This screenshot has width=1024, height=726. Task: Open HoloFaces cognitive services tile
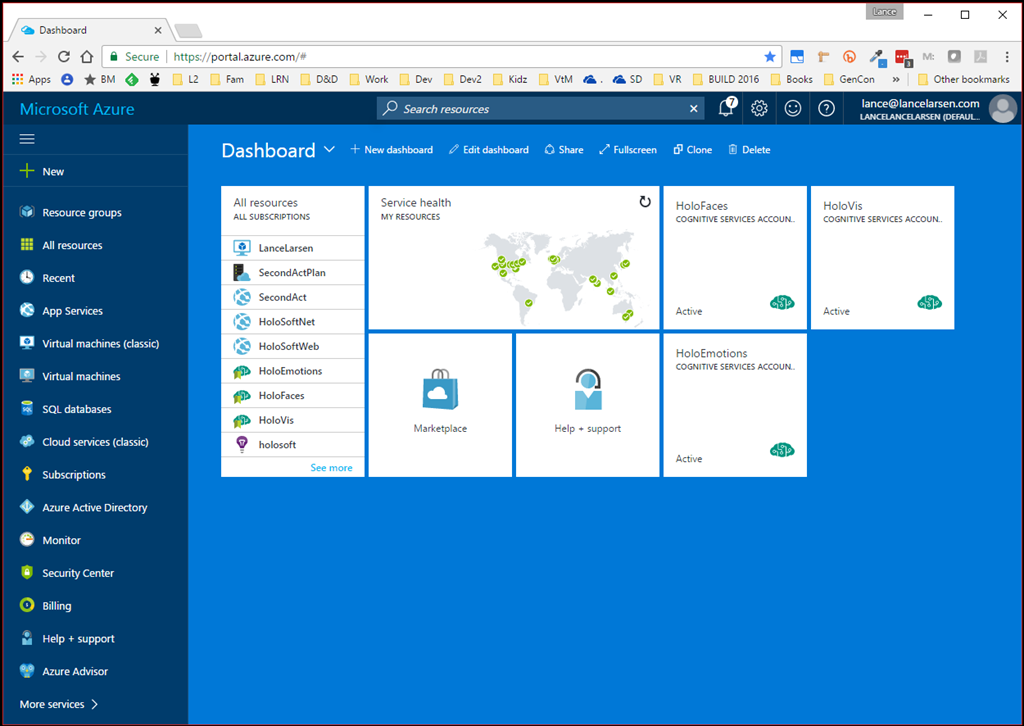pyautogui.click(x=735, y=257)
